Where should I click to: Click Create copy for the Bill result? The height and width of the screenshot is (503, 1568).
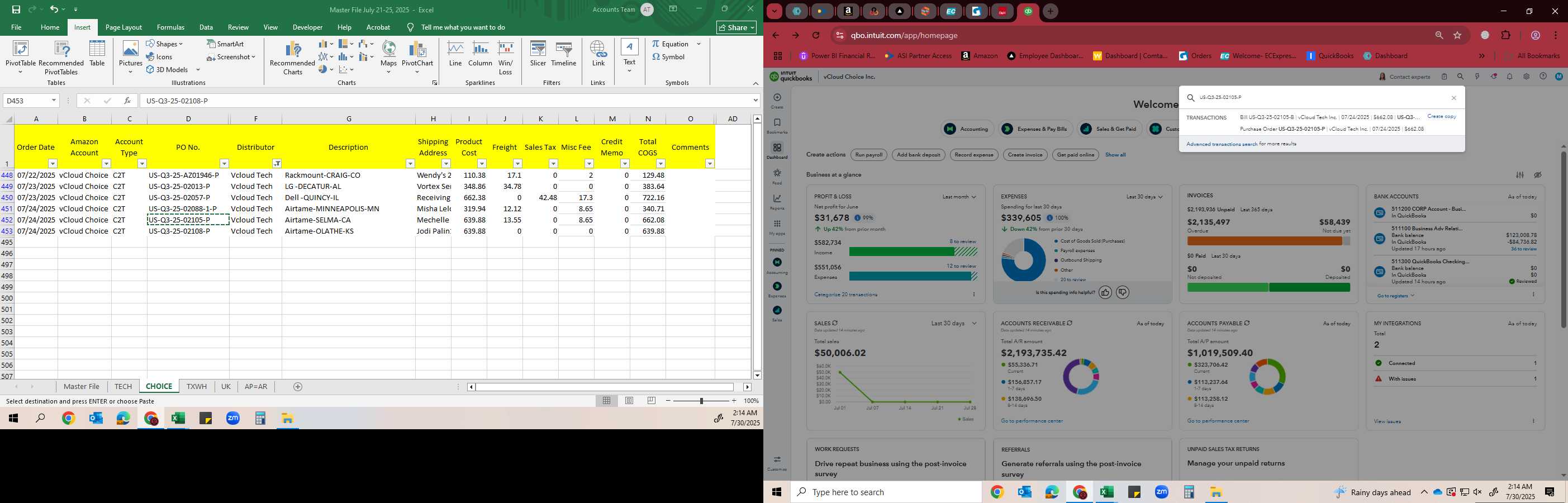[x=1441, y=116]
